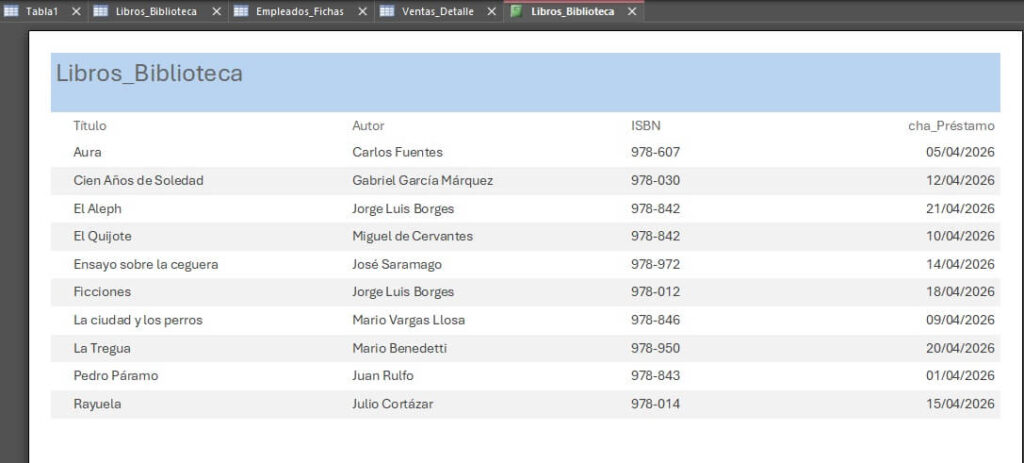Click loan date 09/04/2026
Image resolution: width=1024 pixels, height=463 pixels.
pyautogui.click(x=961, y=319)
